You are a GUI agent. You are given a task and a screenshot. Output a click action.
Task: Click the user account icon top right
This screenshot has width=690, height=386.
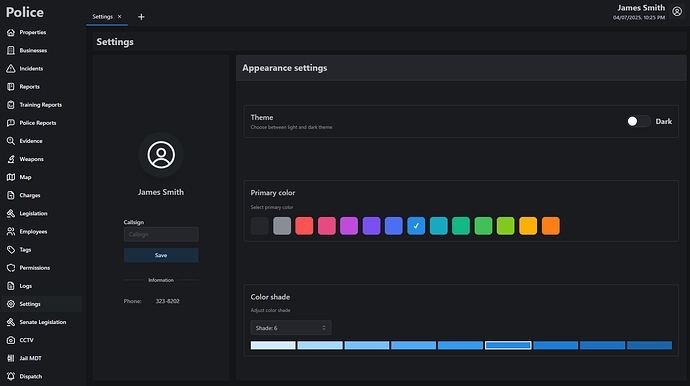pyautogui.click(x=677, y=12)
